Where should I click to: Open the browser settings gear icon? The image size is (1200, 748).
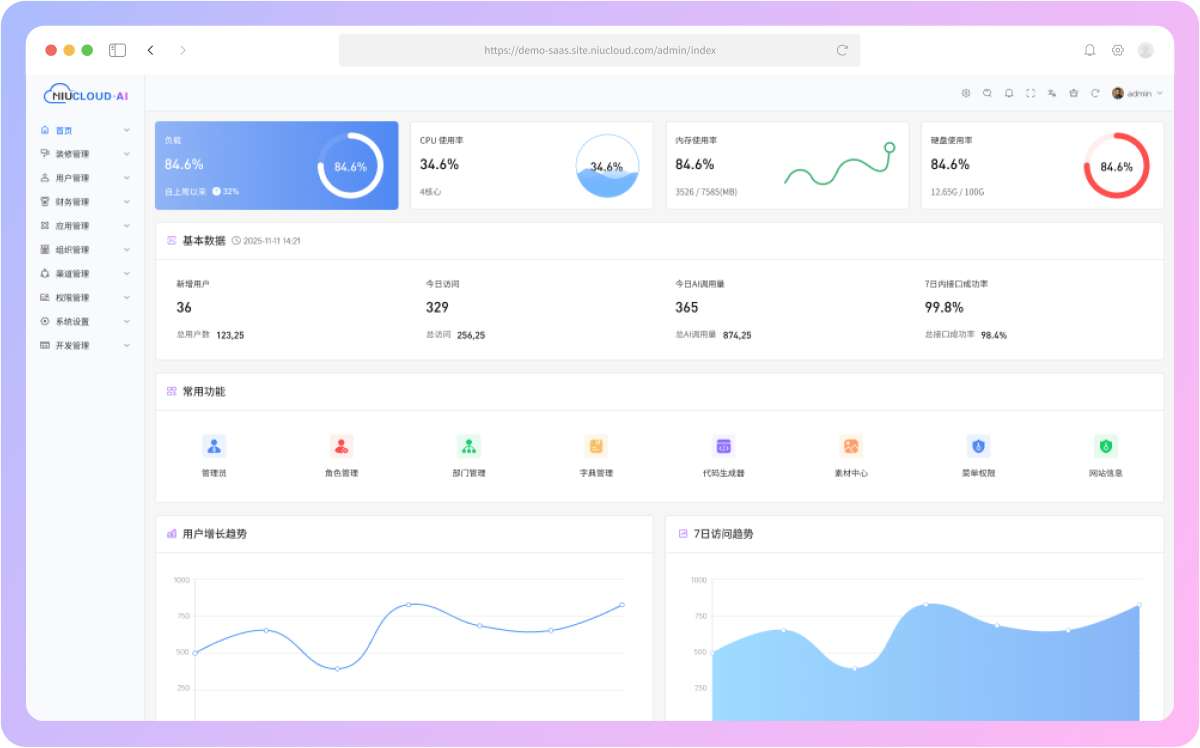[1118, 50]
